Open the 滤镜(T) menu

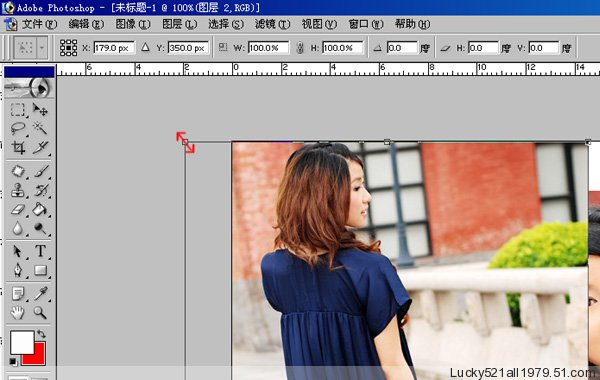[272, 24]
